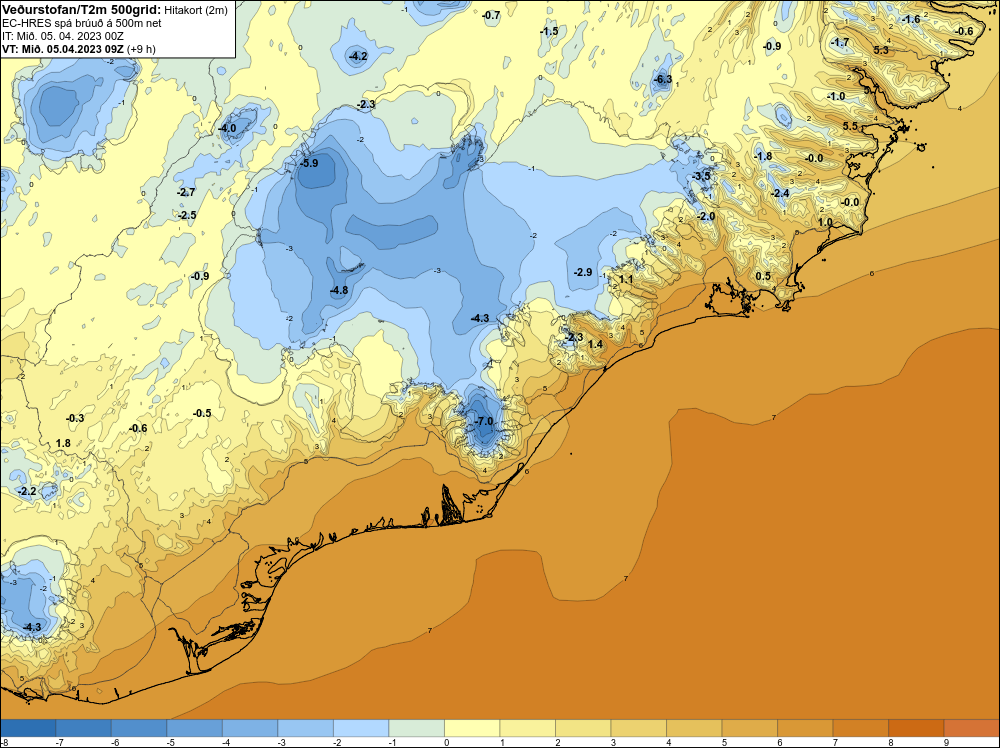Click the legend swatch between -5 and -4
The width and height of the screenshot is (1000, 748).
pyautogui.click(x=195, y=728)
